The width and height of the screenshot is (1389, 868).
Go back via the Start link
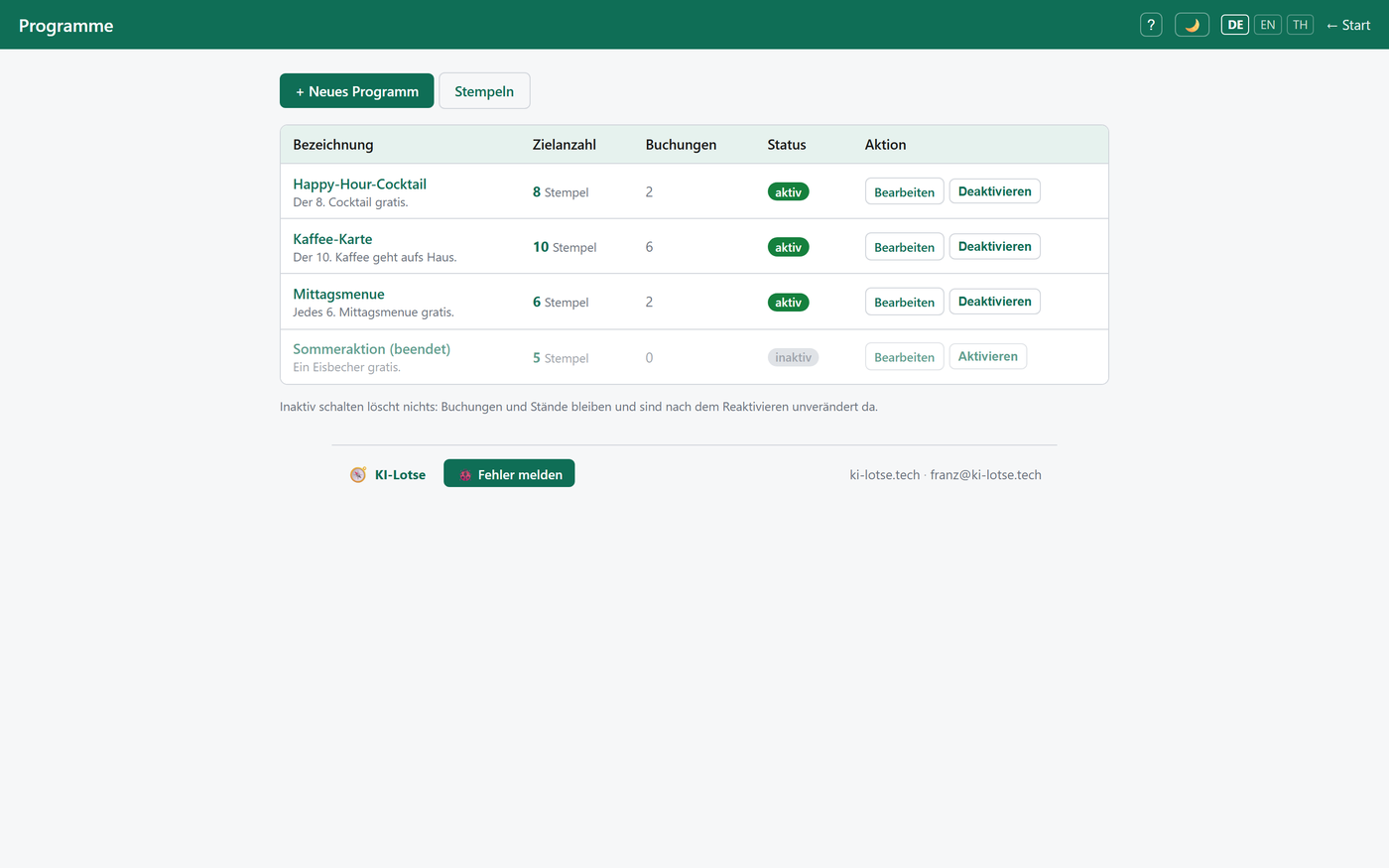click(1348, 25)
